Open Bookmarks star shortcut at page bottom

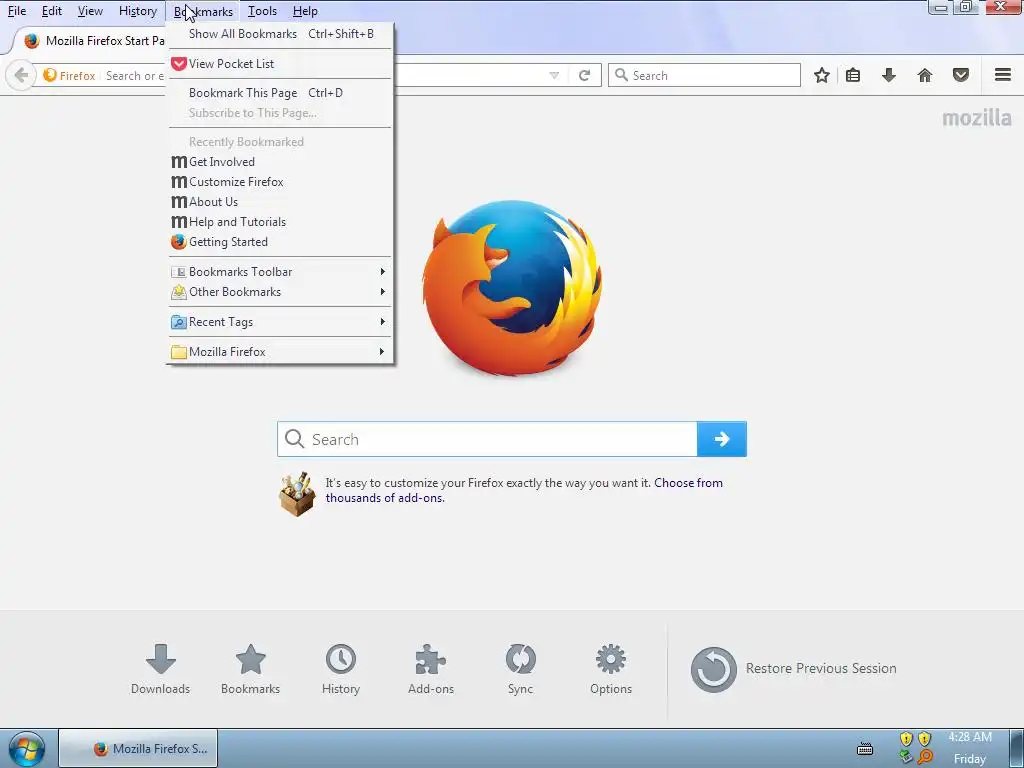click(251, 669)
